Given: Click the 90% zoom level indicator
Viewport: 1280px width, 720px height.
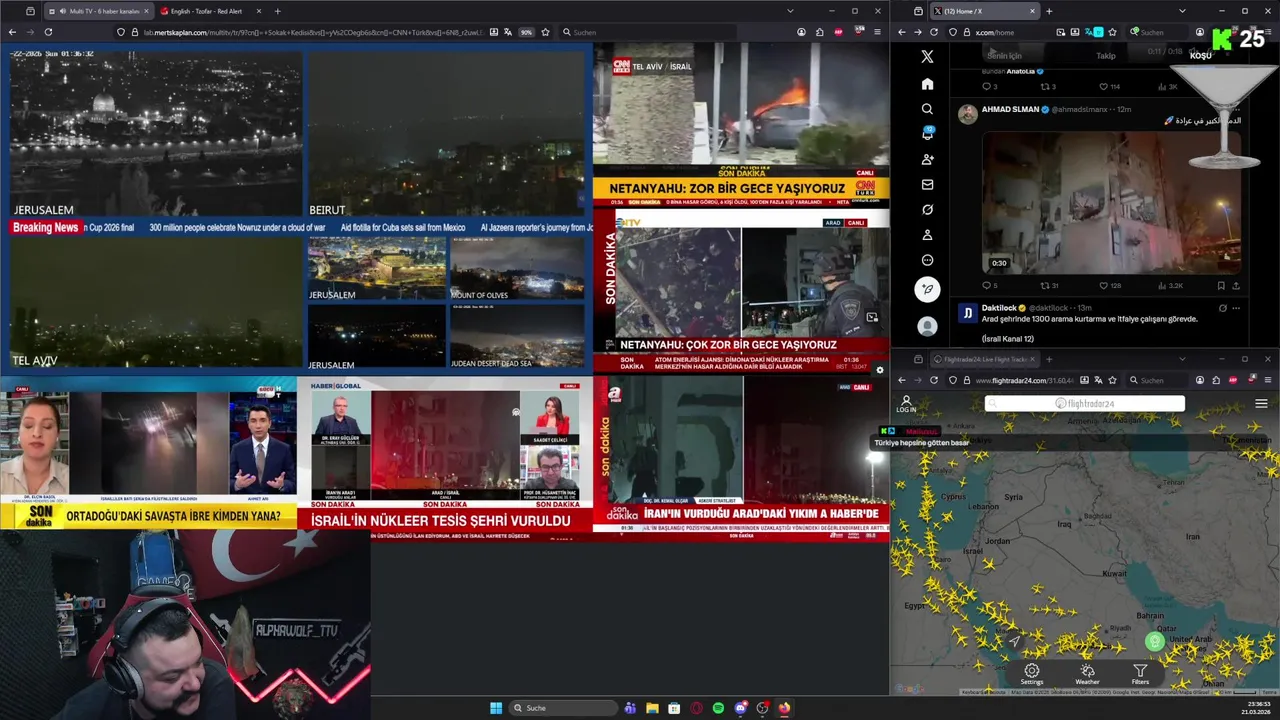Looking at the screenshot, I should [526, 32].
